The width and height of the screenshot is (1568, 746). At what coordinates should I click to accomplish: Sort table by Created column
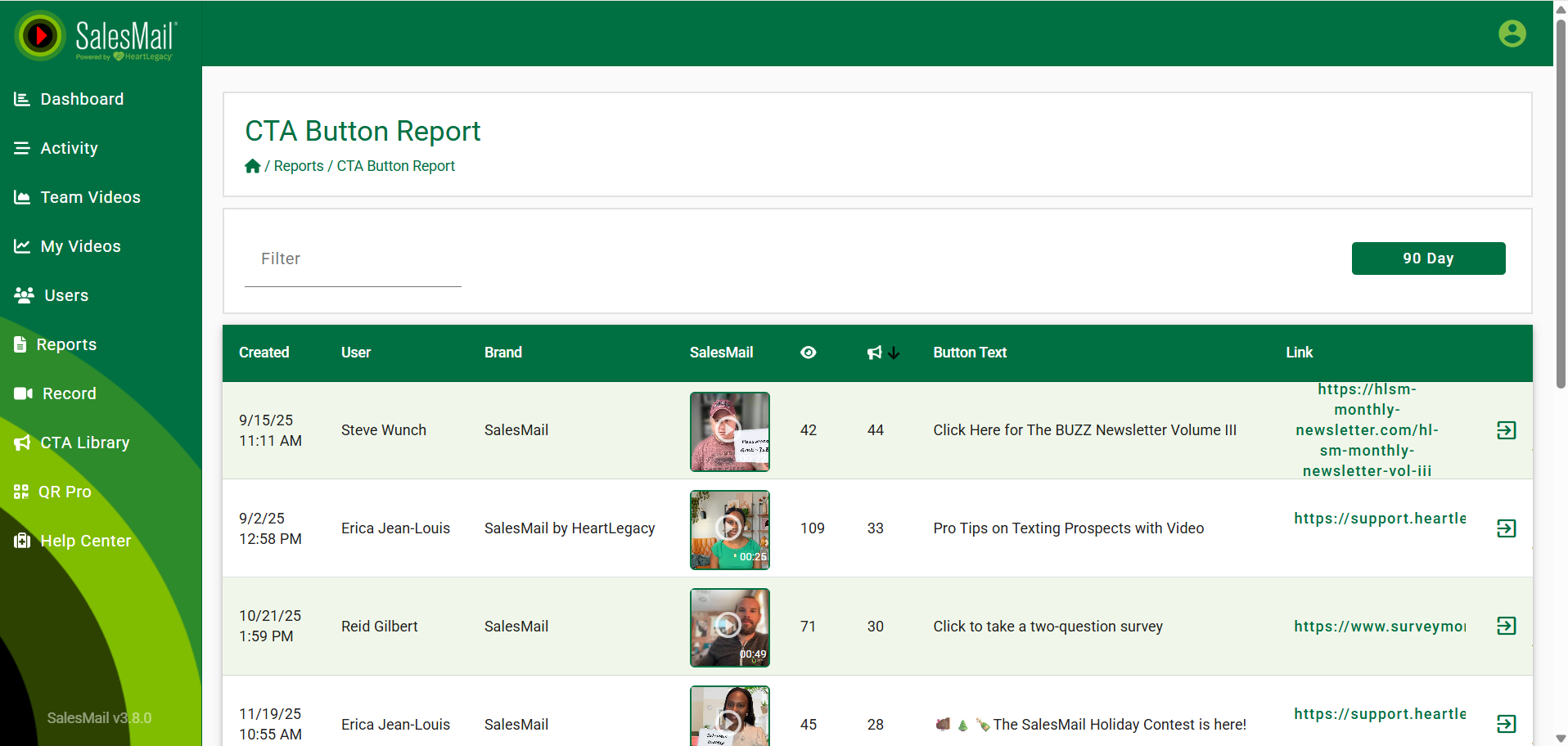(x=264, y=353)
